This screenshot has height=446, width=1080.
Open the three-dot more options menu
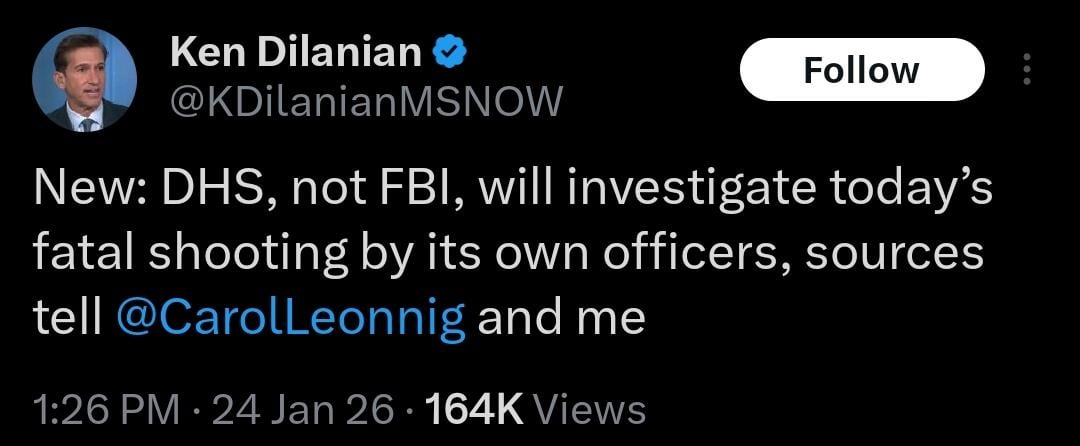1025,70
